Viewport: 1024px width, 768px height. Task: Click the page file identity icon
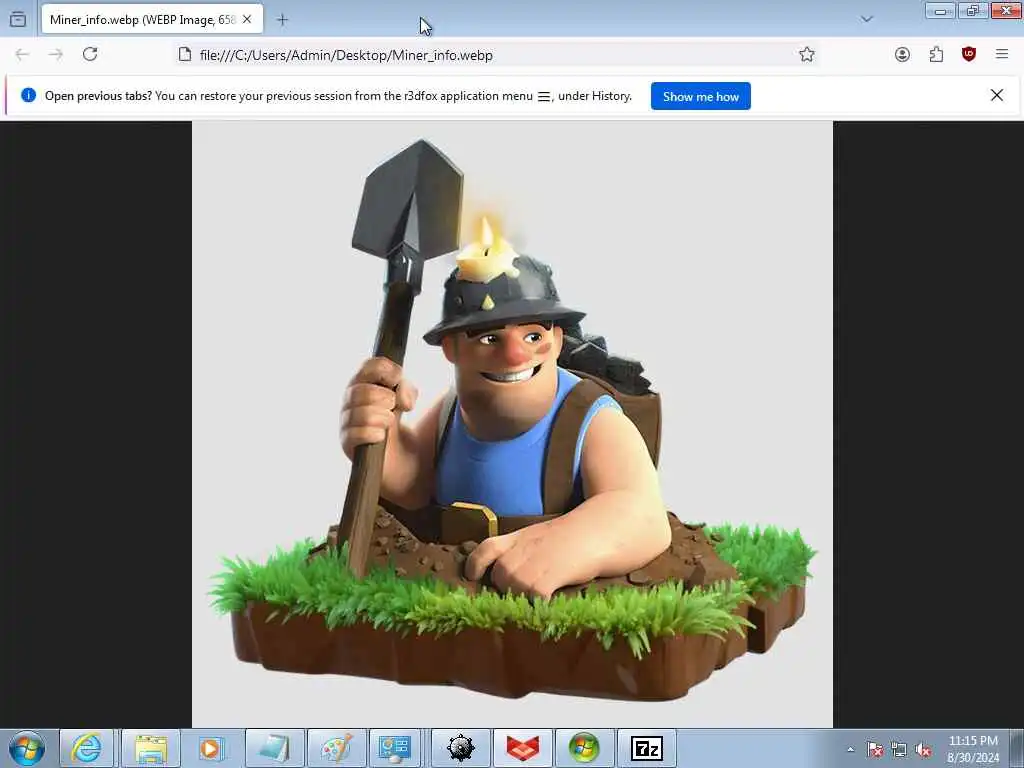(x=185, y=55)
